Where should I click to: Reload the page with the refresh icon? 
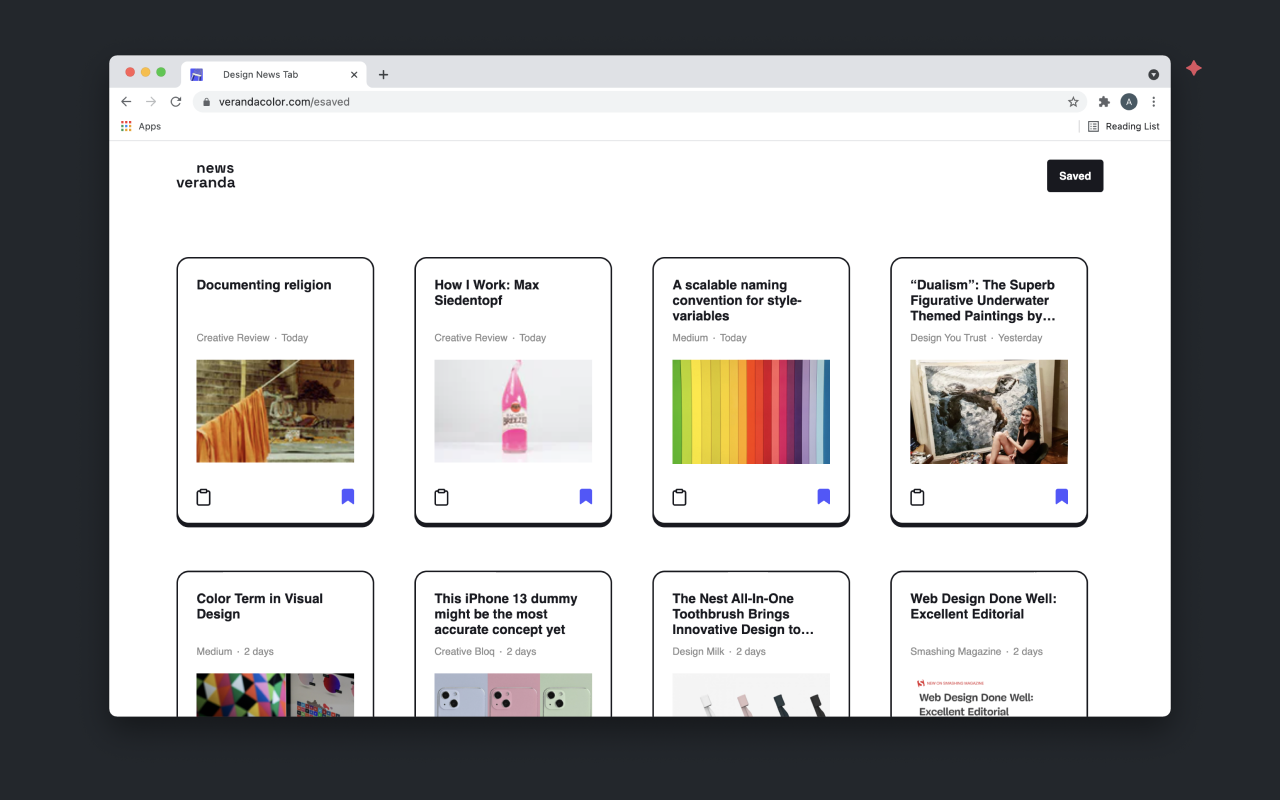tap(176, 101)
